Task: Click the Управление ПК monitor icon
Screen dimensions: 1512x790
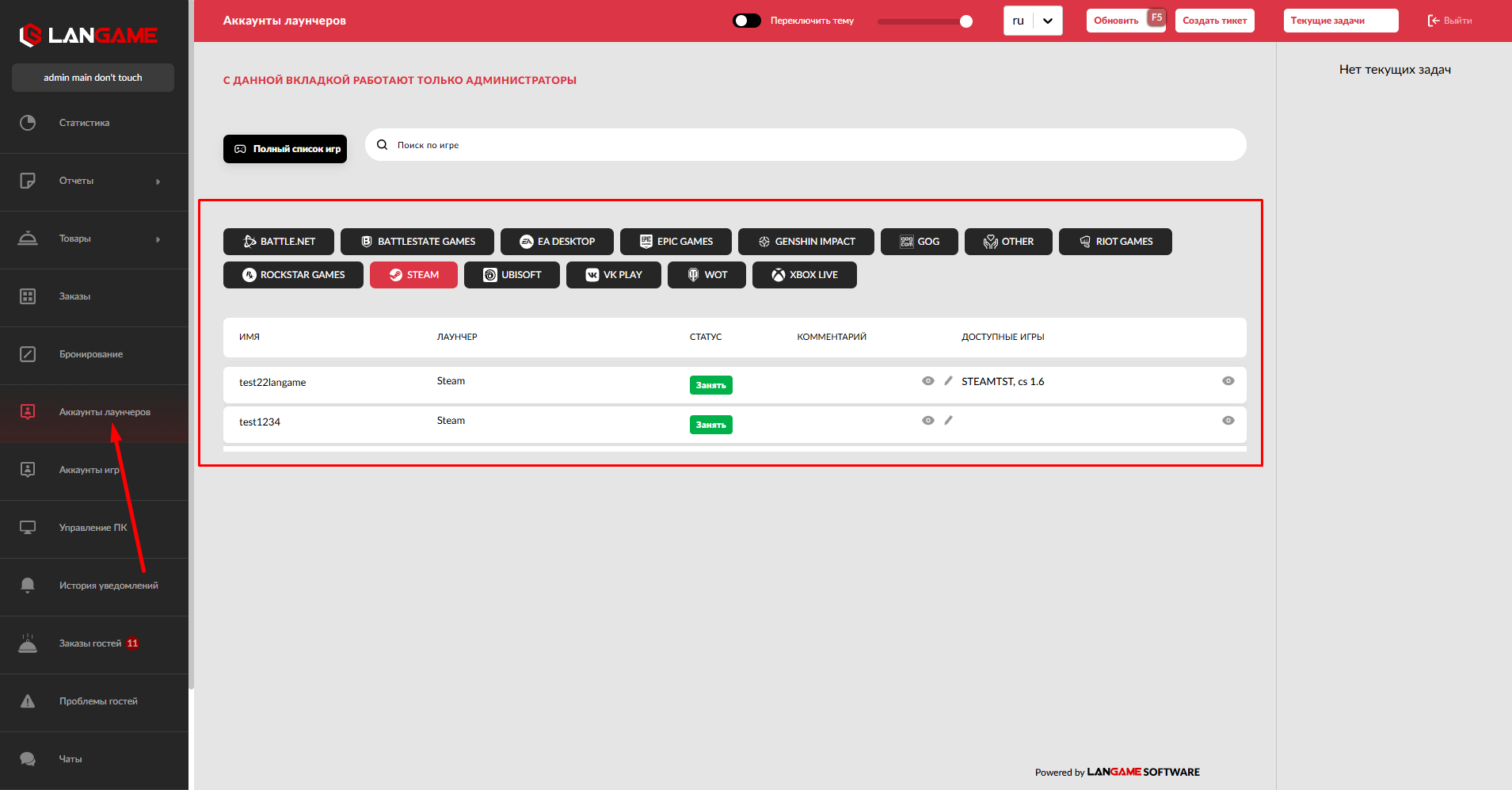Action: (28, 528)
